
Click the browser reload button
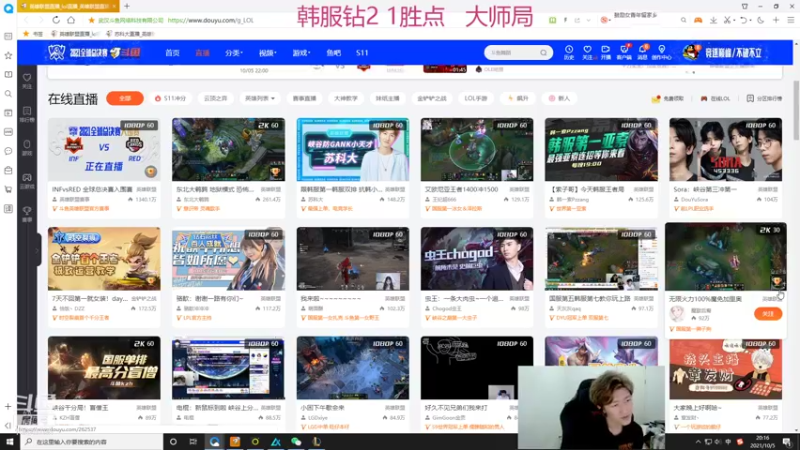click(x=56, y=20)
